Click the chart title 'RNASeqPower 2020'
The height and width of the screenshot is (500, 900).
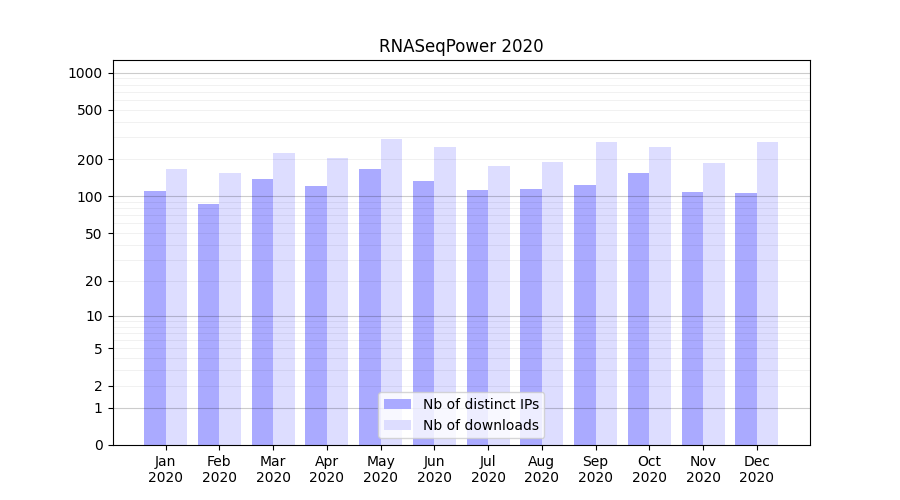[461, 46]
